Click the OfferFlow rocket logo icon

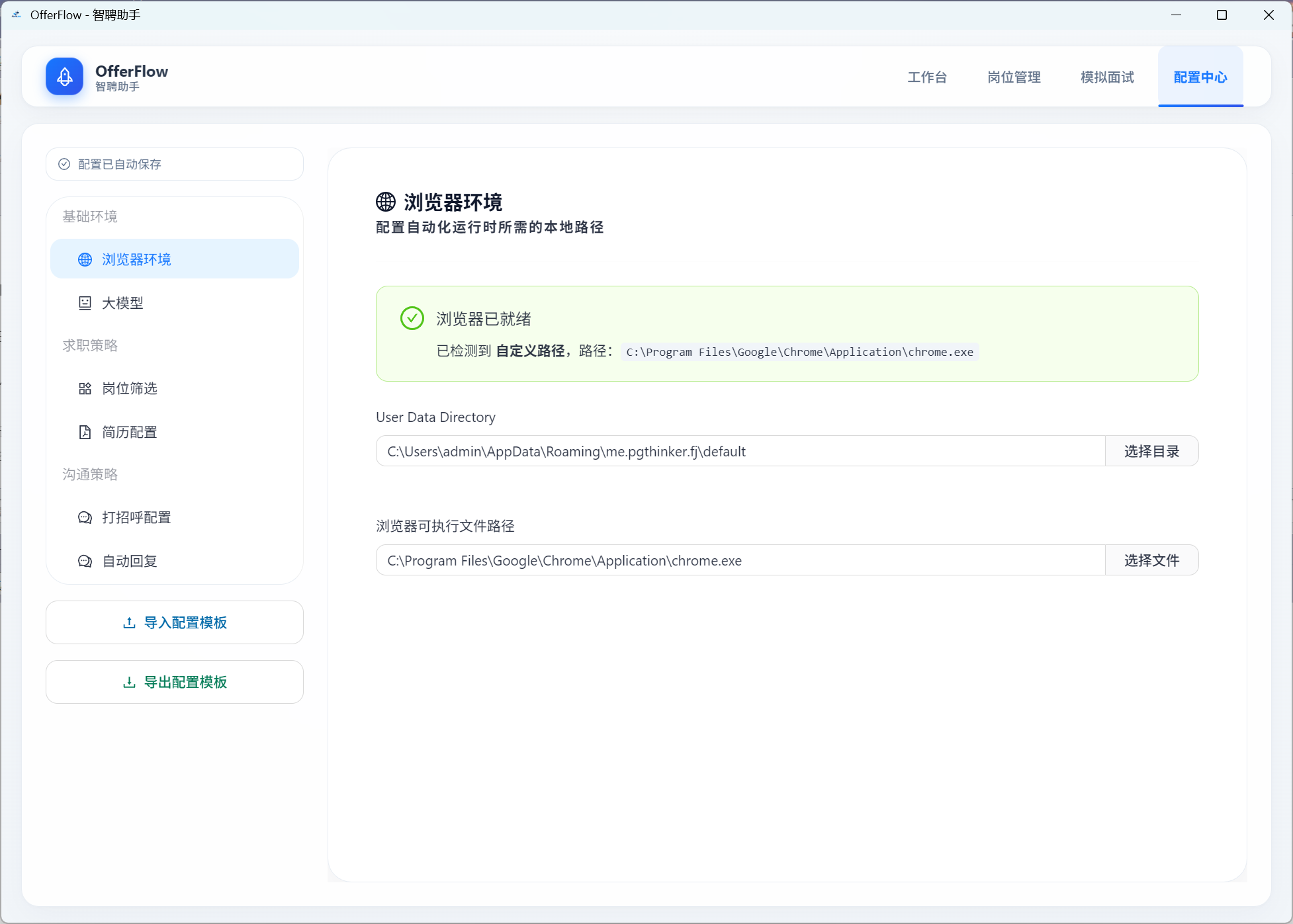coord(64,77)
